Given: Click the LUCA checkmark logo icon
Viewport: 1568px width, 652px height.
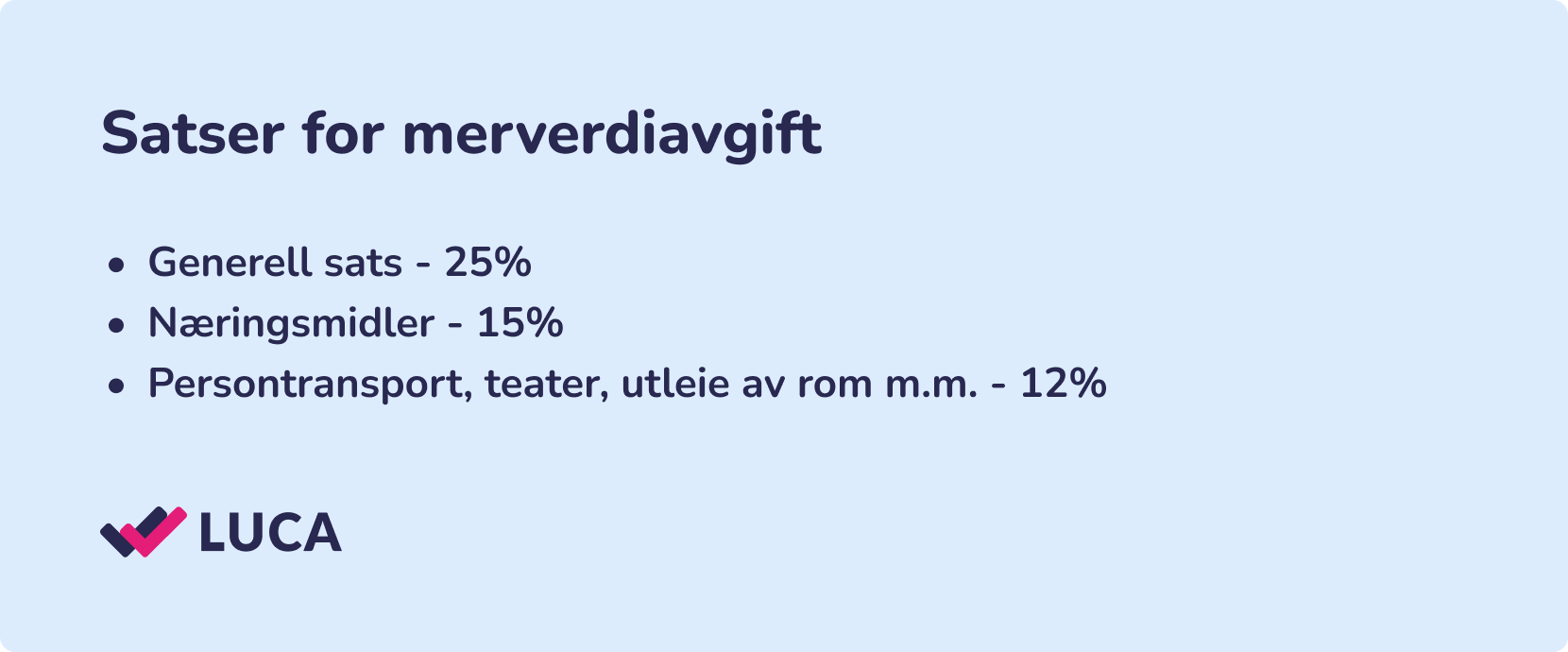Looking at the screenshot, I should point(144,531).
